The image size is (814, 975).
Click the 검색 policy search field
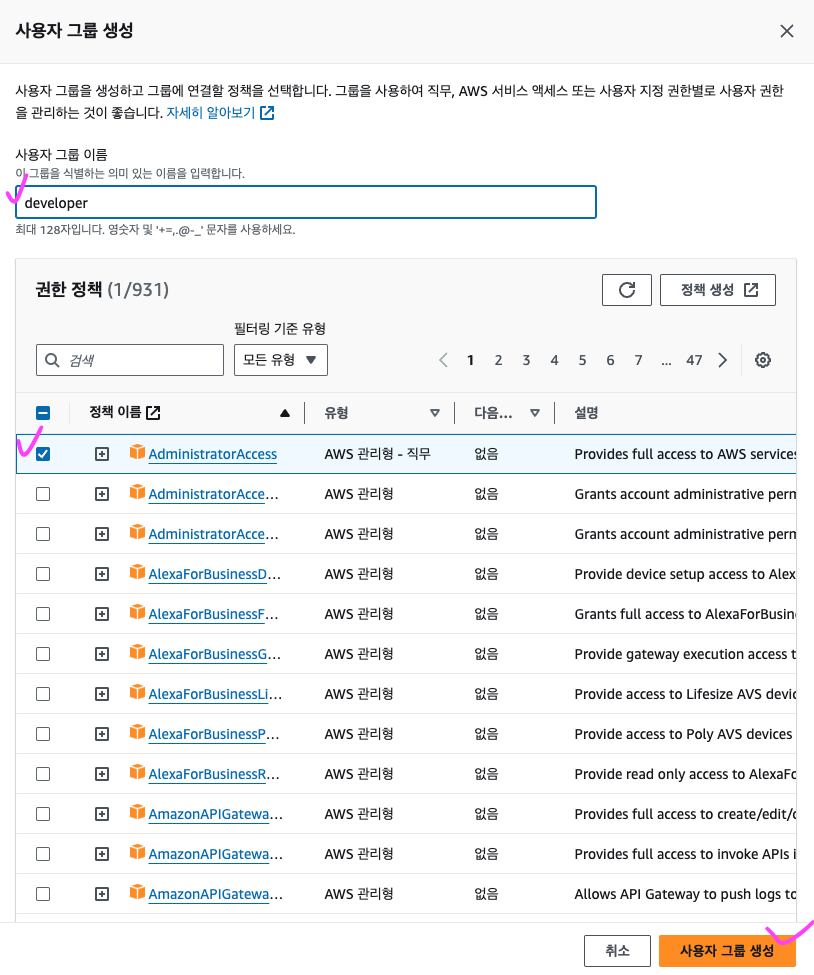click(x=130, y=360)
